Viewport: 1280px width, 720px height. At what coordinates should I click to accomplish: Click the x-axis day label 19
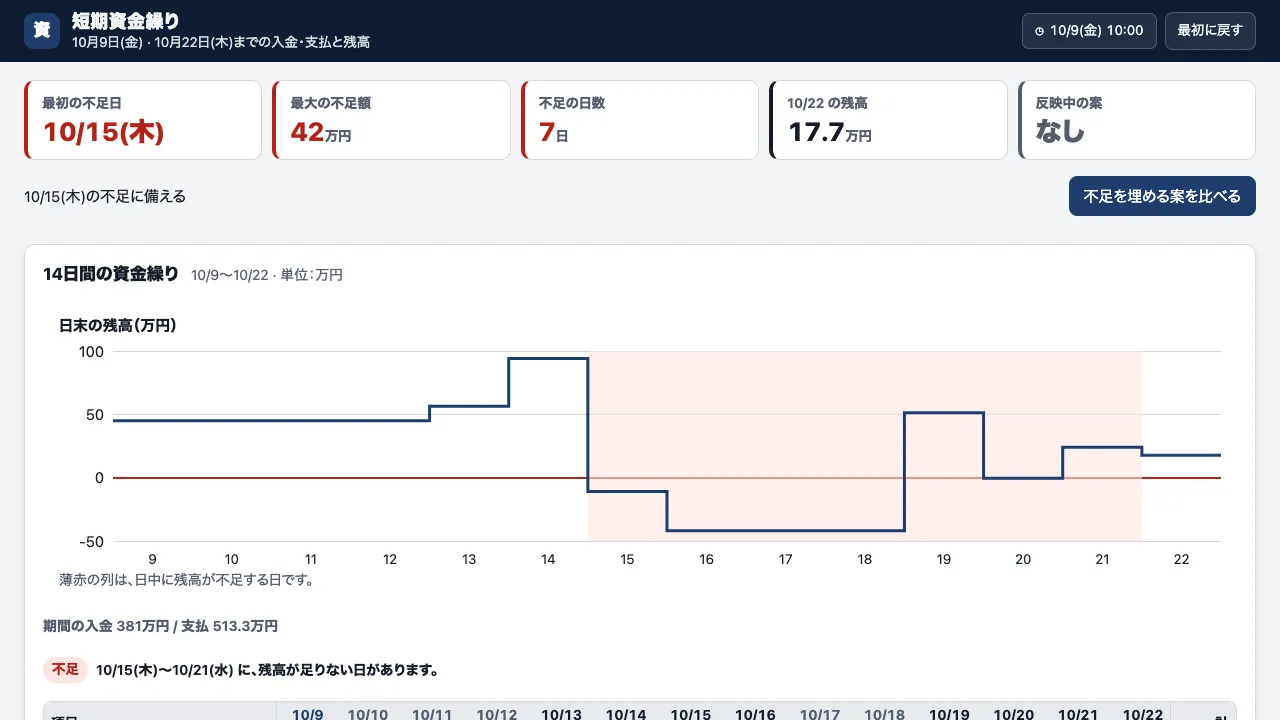point(944,560)
